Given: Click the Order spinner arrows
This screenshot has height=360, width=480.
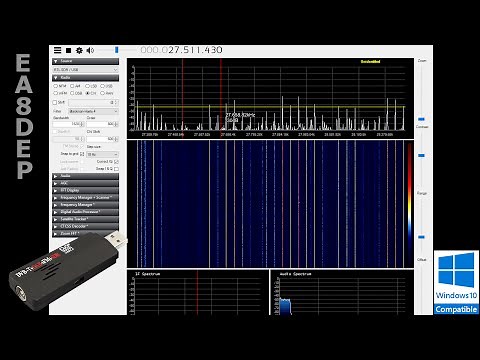Looking at the screenshot, I should (x=116, y=124).
